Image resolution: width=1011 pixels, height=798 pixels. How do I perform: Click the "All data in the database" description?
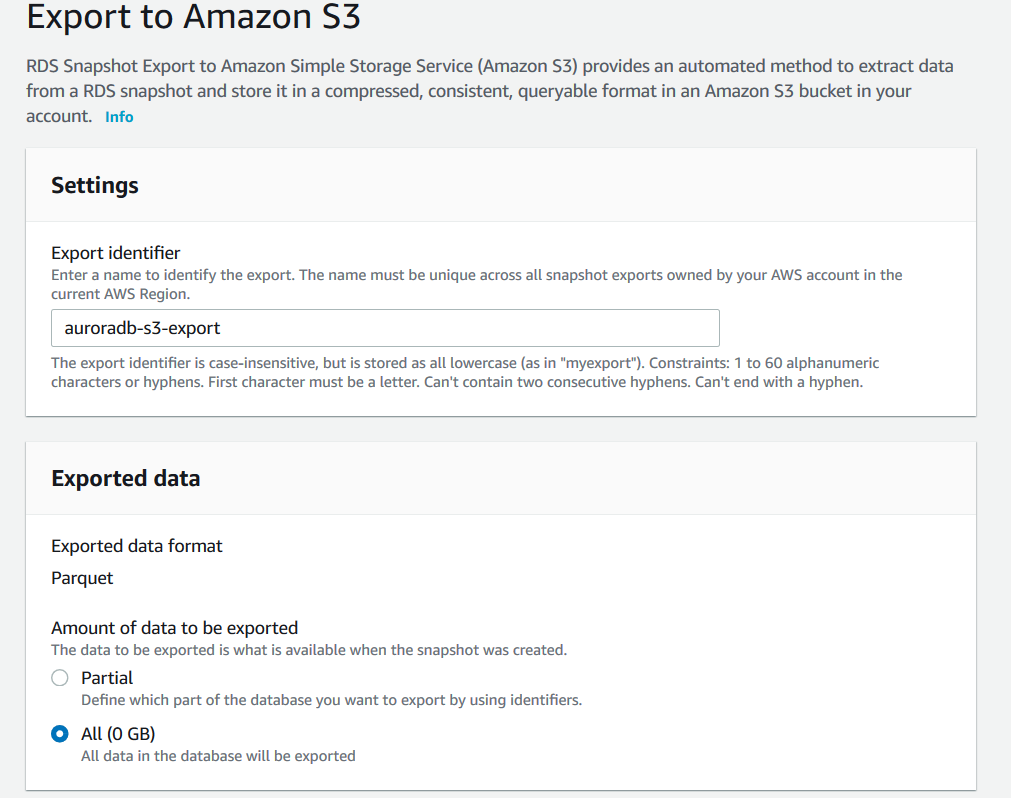[x=218, y=756]
